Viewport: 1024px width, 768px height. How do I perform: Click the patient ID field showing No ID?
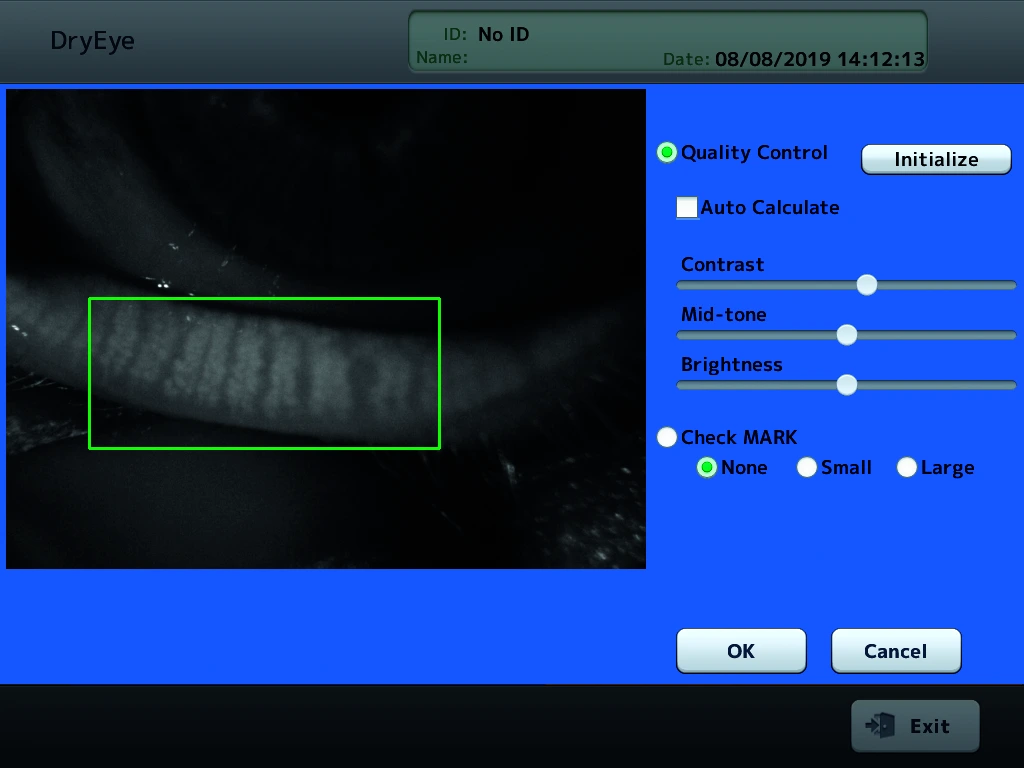point(503,35)
